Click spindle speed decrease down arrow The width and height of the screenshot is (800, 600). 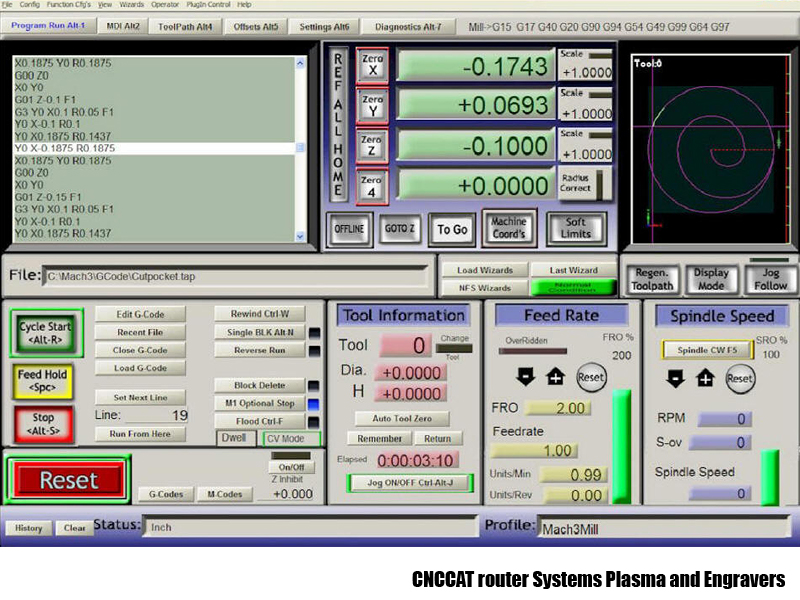674,379
